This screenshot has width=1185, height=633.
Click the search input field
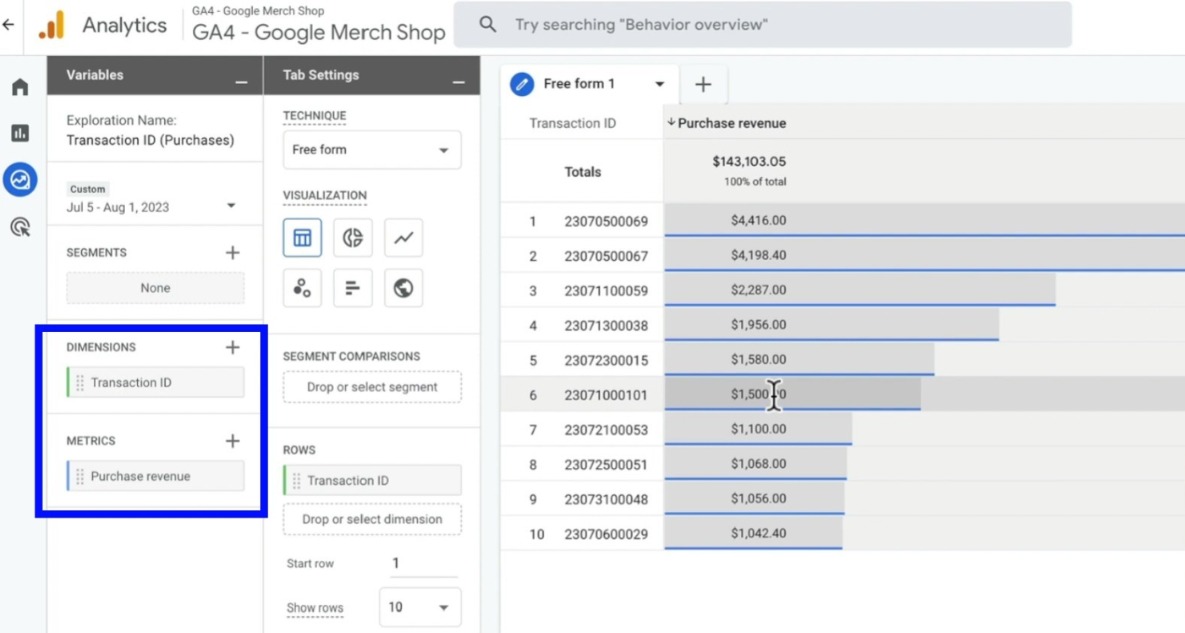pyautogui.click(x=763, y=24)
